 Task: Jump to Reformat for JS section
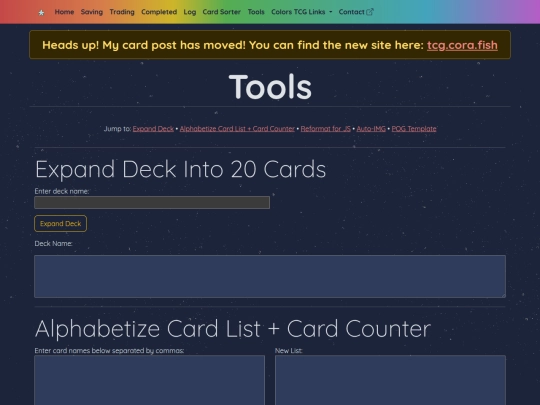(x=325, y=129)
